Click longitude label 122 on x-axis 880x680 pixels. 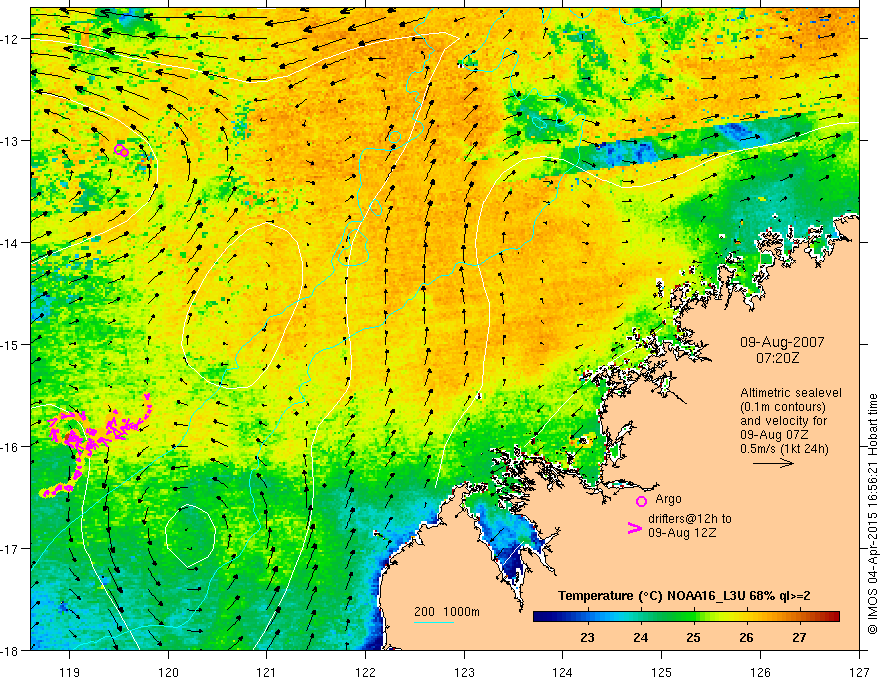click(x=365, y=672)
